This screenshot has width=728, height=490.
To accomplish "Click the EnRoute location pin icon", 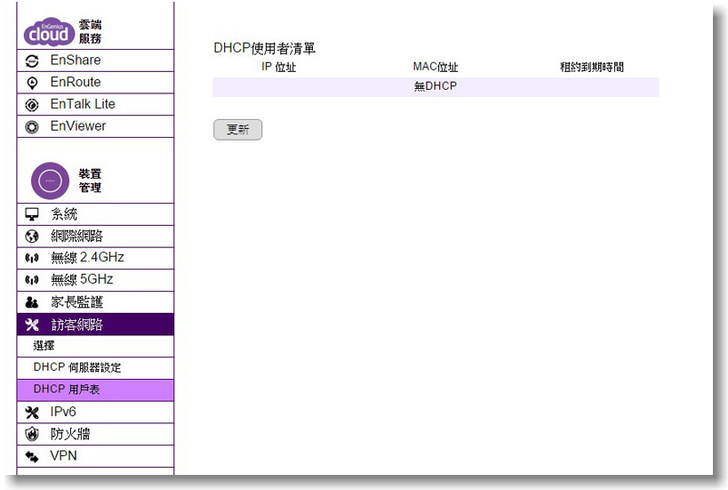I will (31, 83).
